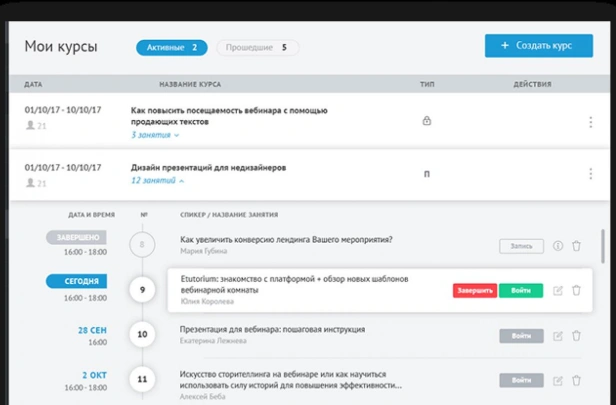Click the lessons list vertical scrollbar
Viewport: 616px width, 405px height.
[603, 246]
